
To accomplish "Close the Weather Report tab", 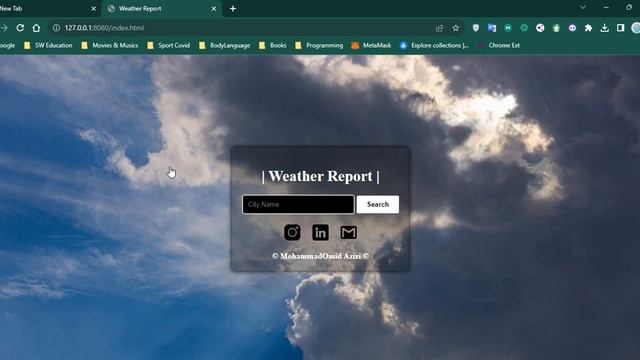I will [x=213, y=9].
